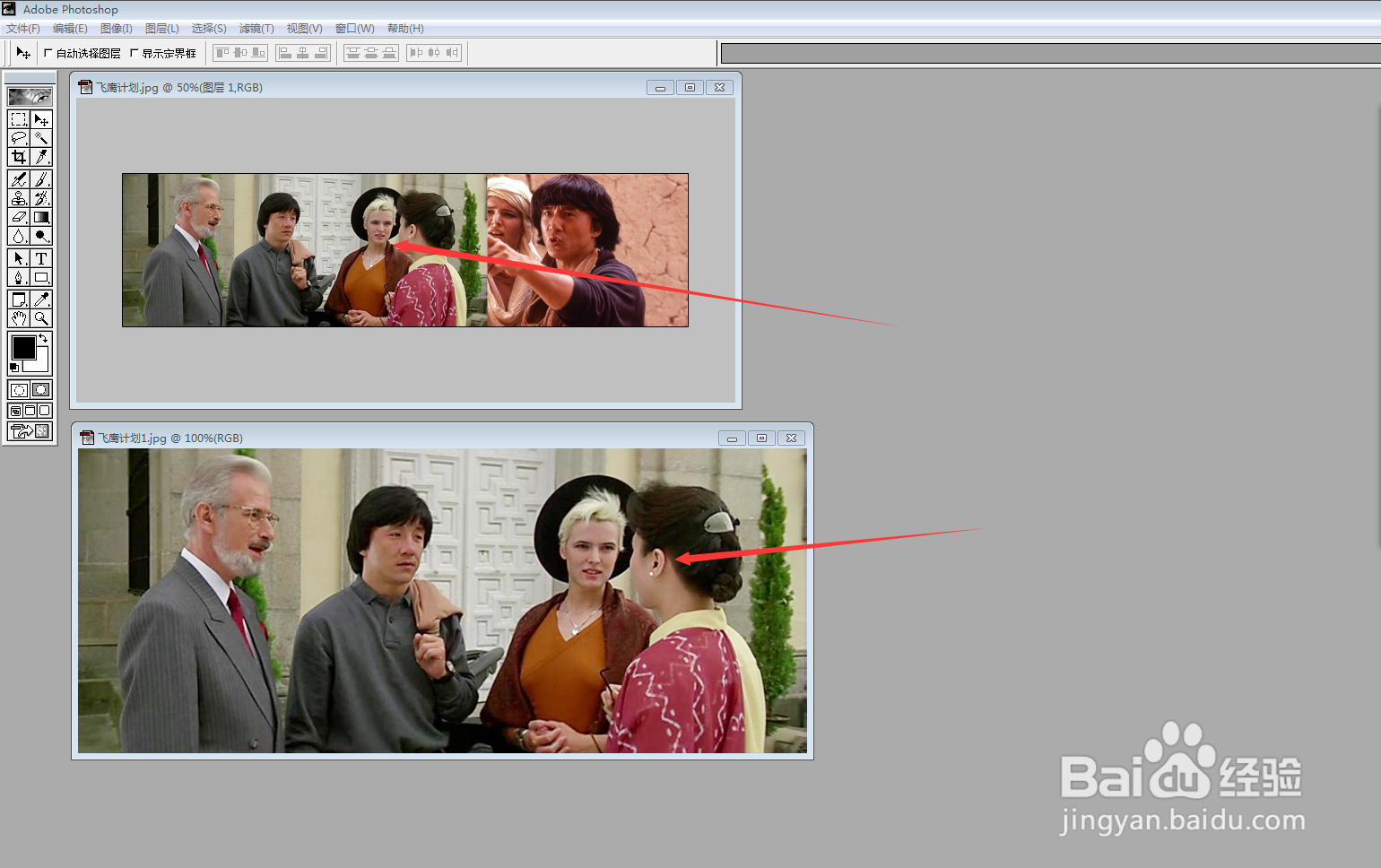Switch to Full screen mode
1381x868 pixels.
pyautogui.click(x=44, y=411)
